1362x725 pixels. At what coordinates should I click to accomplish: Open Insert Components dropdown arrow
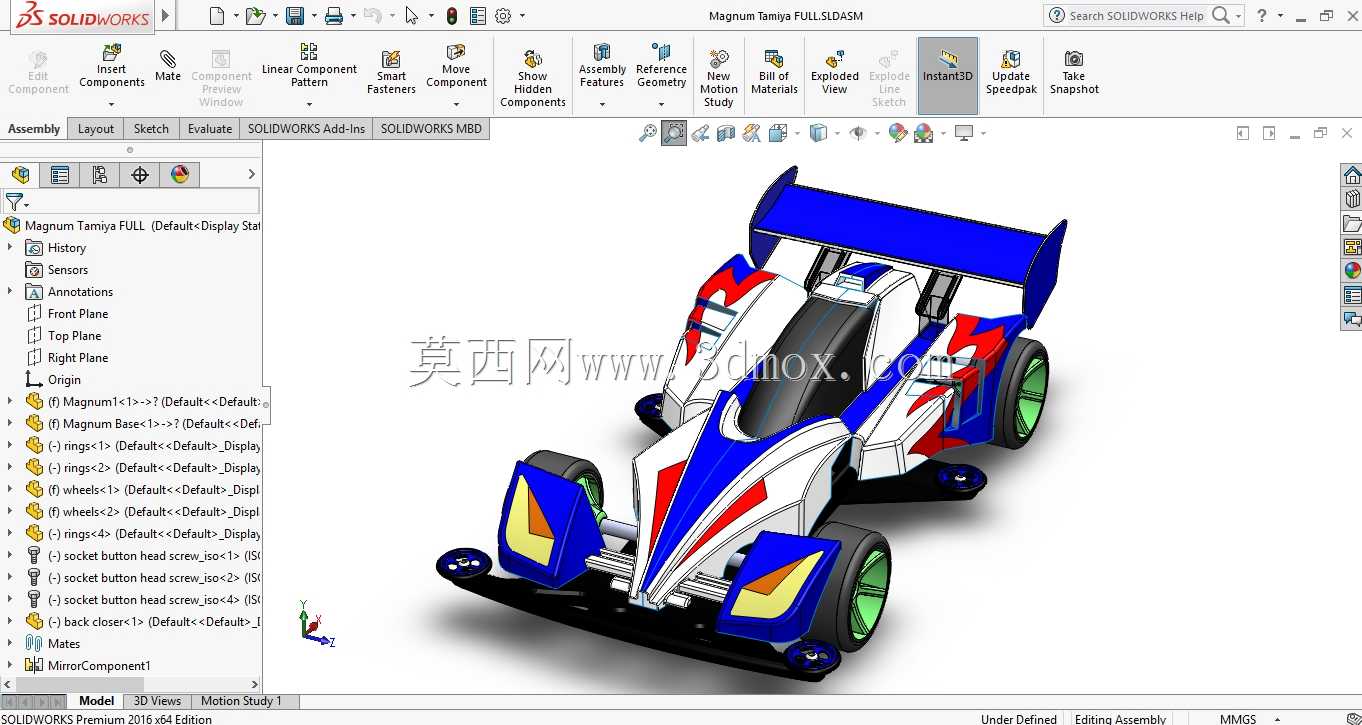pos(112,104)
